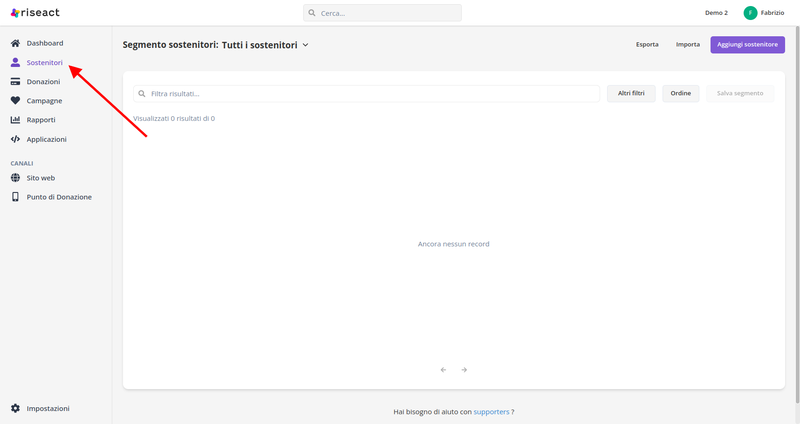The width and height of the screenshot is (800, 424).
Task: Click the top Cerca search bar
Action: (x=382, y=13)
